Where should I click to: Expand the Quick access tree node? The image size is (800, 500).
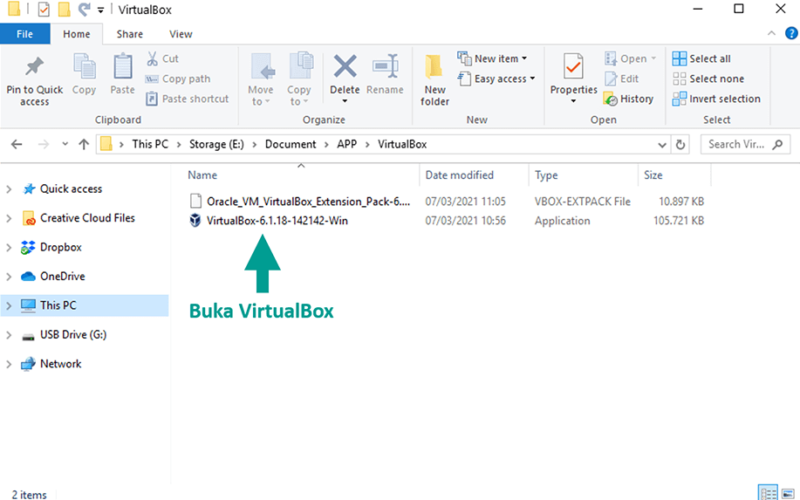click(9, 189)
